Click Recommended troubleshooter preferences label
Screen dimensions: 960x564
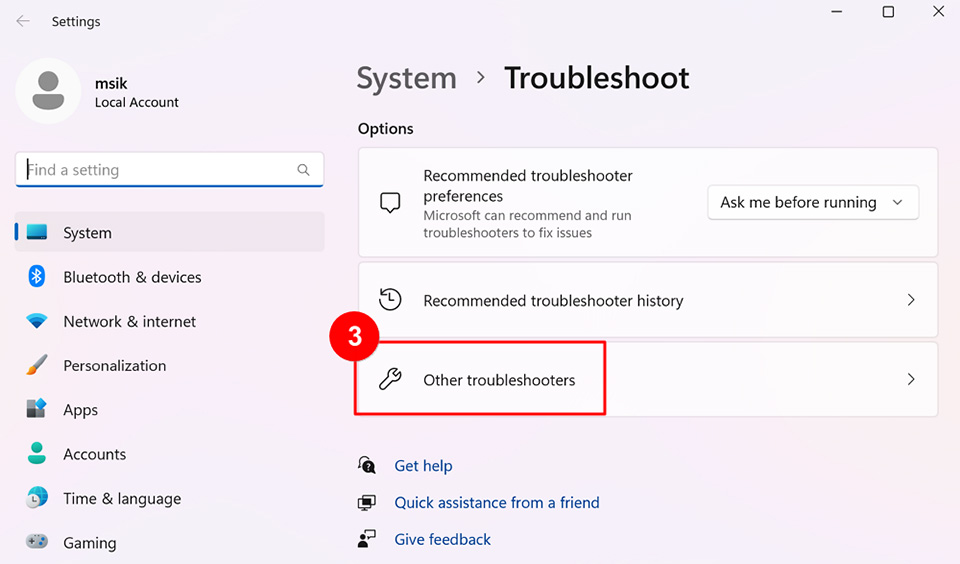click(528, 186)
